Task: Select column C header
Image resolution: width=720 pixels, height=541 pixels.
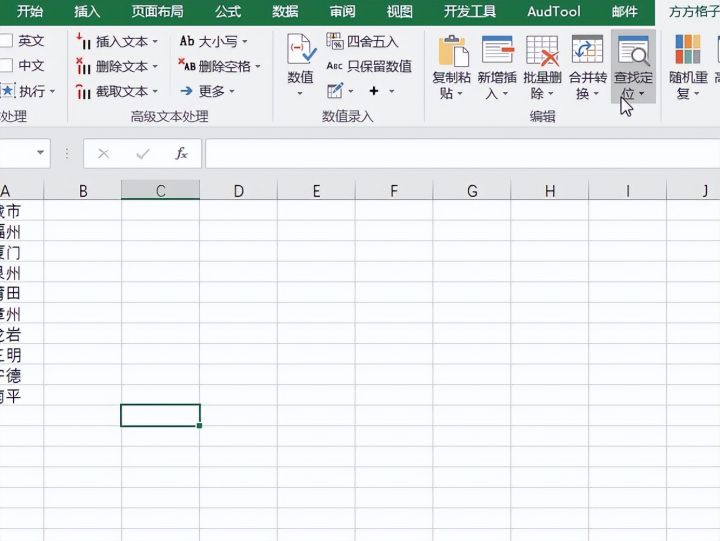Action: coord(160,190)
